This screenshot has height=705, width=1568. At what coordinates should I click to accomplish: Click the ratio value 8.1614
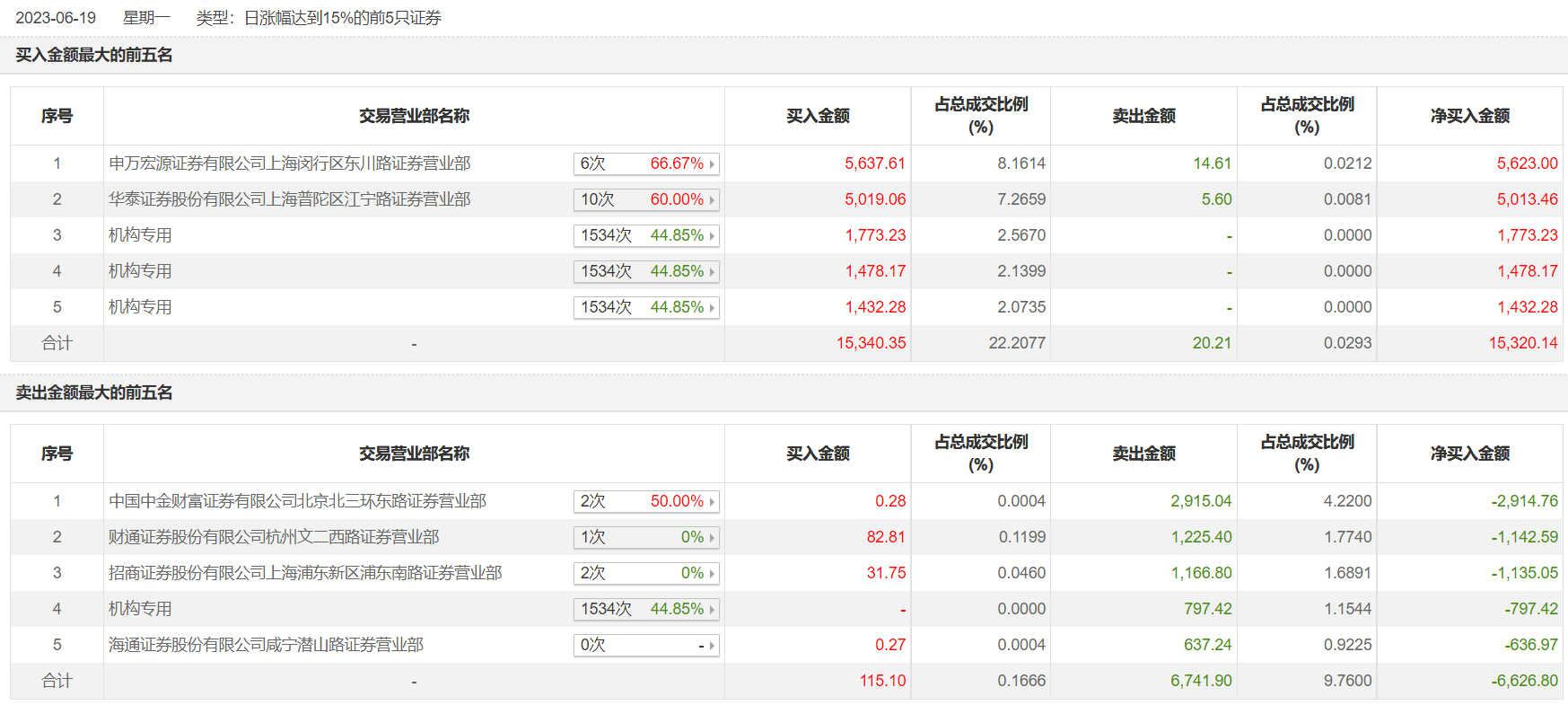pos(1021,163)
